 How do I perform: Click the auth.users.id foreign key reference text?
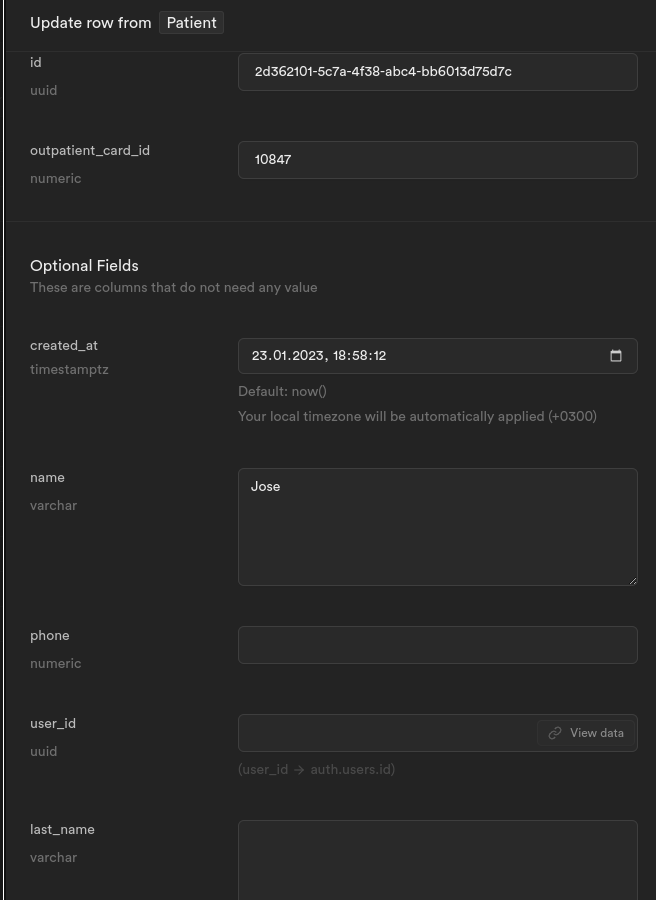pos(352,769)
